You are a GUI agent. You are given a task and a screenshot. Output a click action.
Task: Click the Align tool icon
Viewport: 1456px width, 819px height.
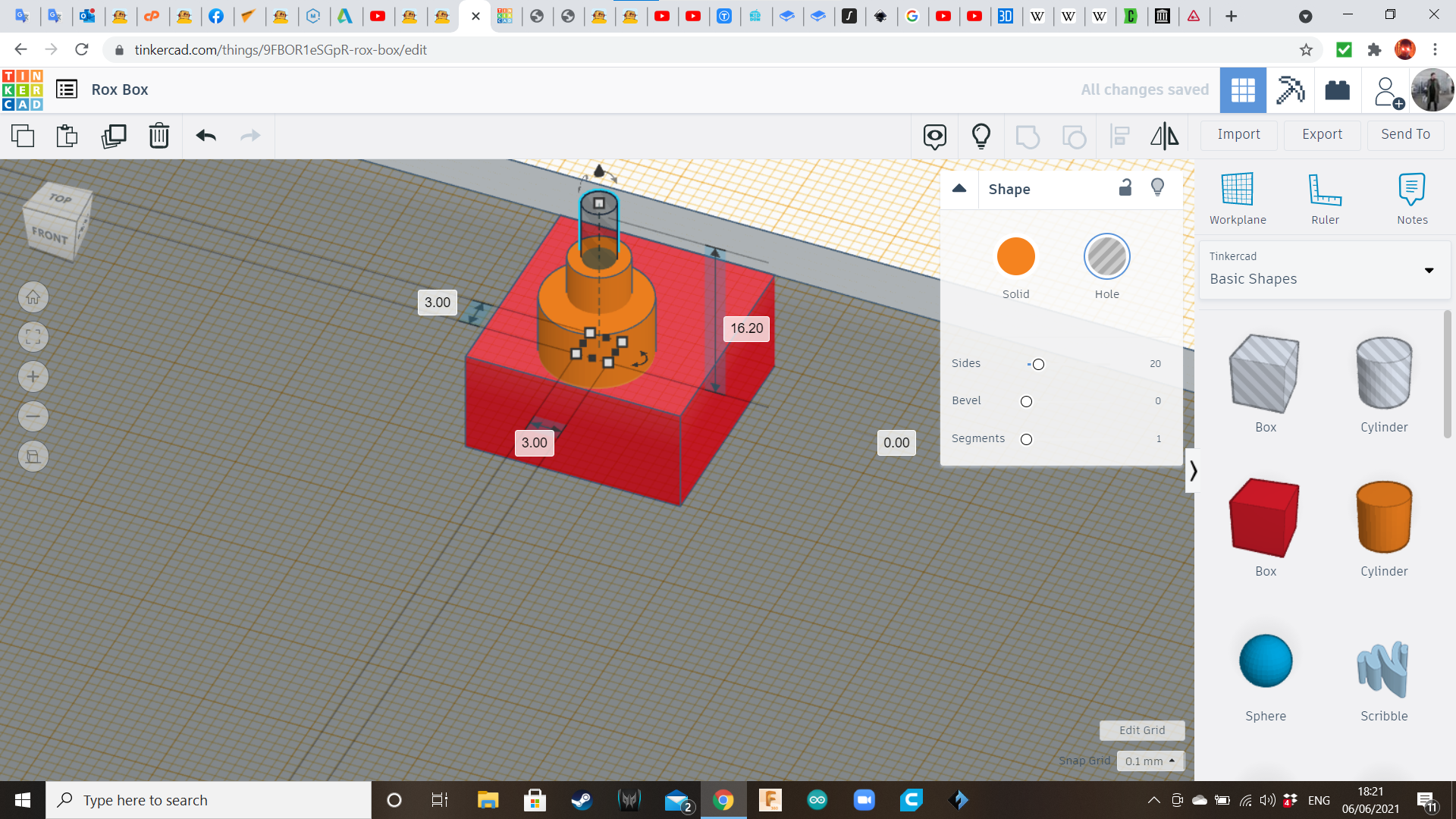1119,136
